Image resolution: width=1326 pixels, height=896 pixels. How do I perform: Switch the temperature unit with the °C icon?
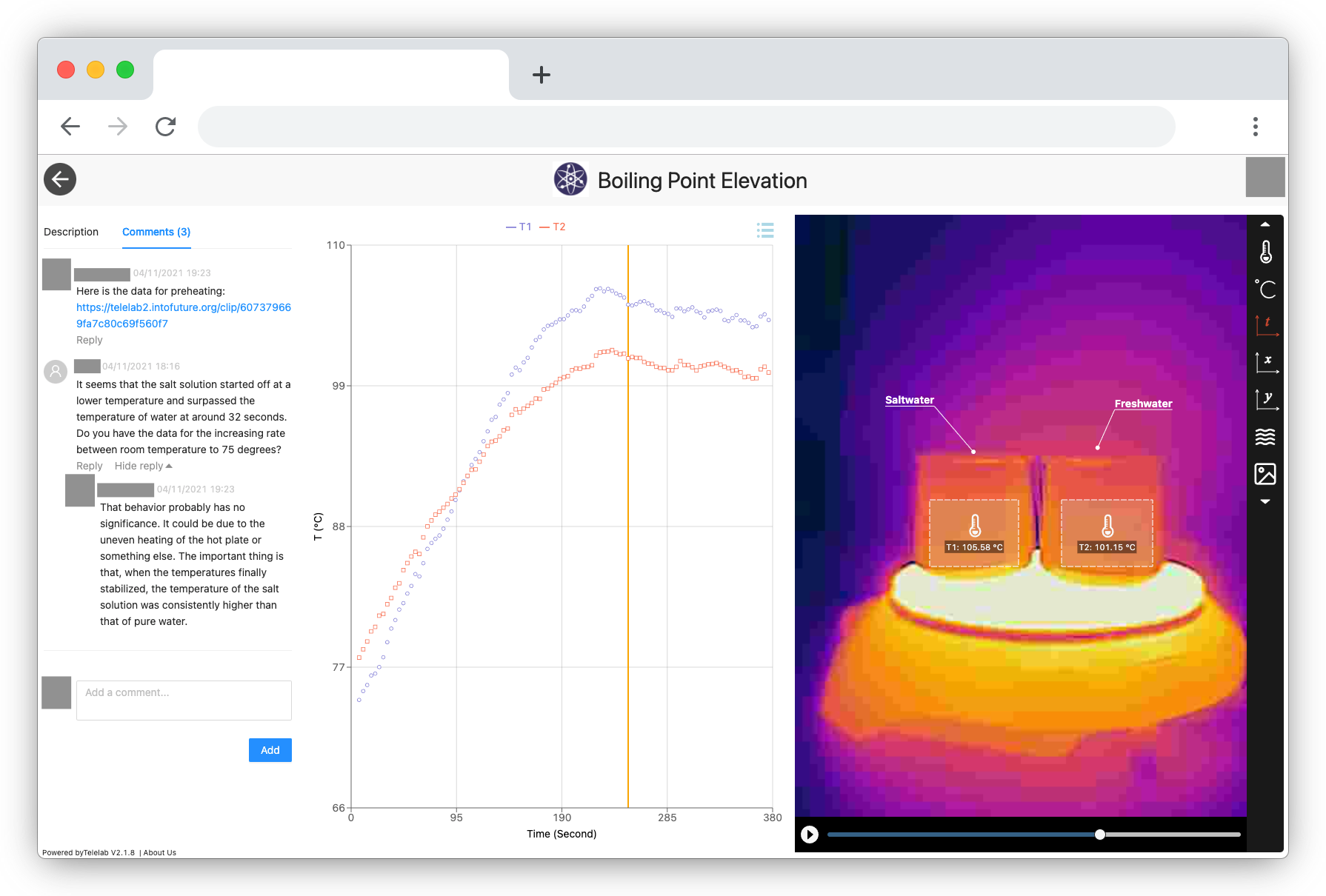pos(1266,289)
